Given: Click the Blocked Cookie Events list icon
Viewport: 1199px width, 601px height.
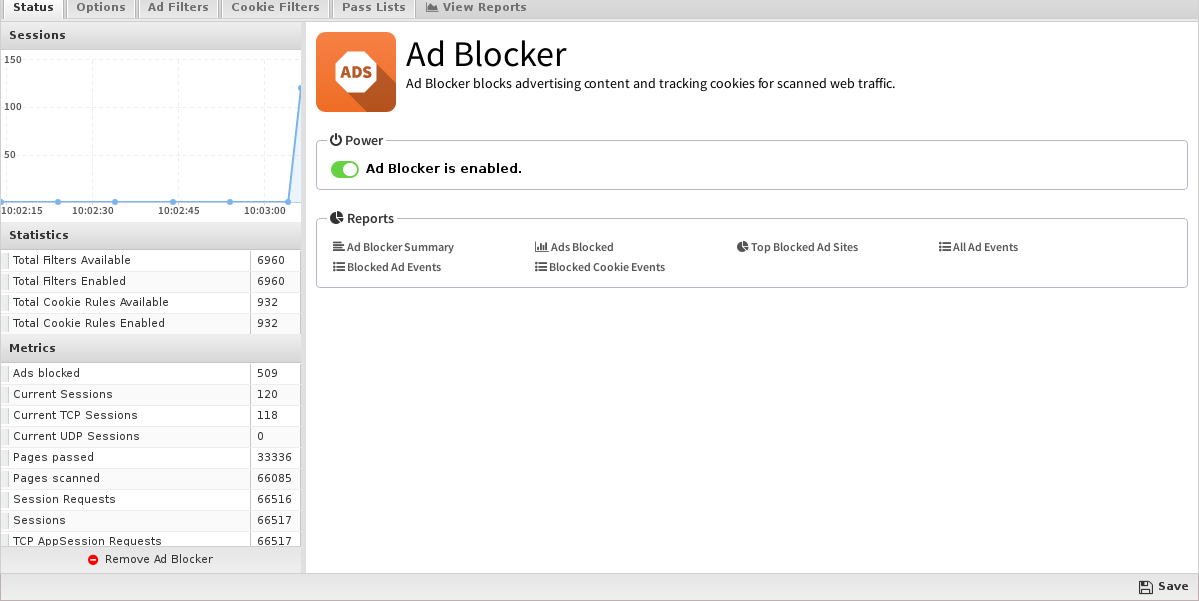Looking at the screenshot, I should point(541,267).
